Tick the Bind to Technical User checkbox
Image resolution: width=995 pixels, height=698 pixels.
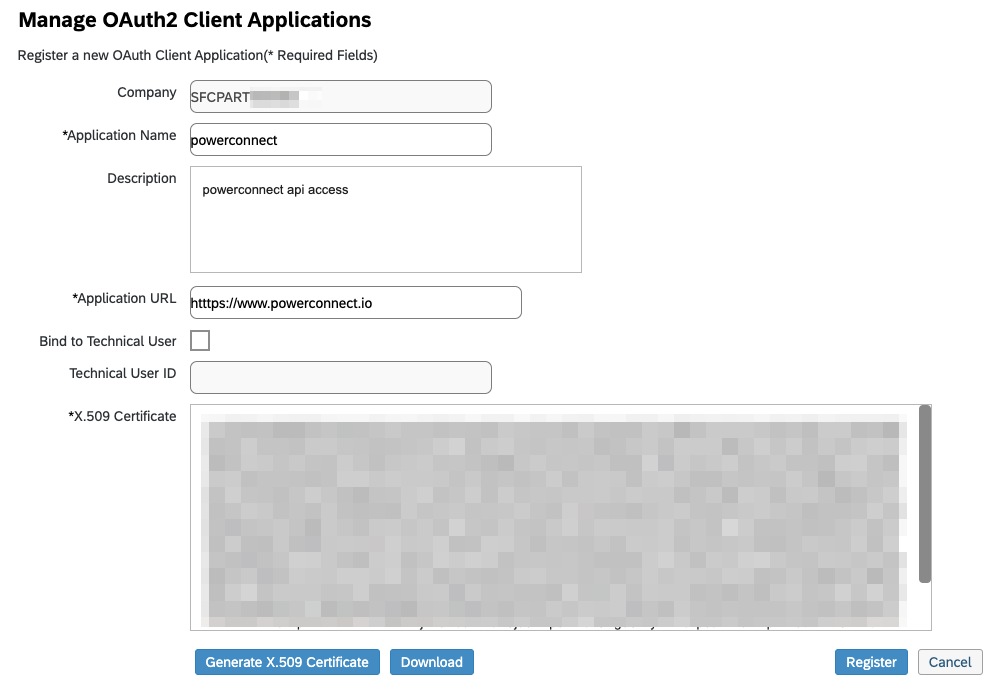tap(200, 341)
